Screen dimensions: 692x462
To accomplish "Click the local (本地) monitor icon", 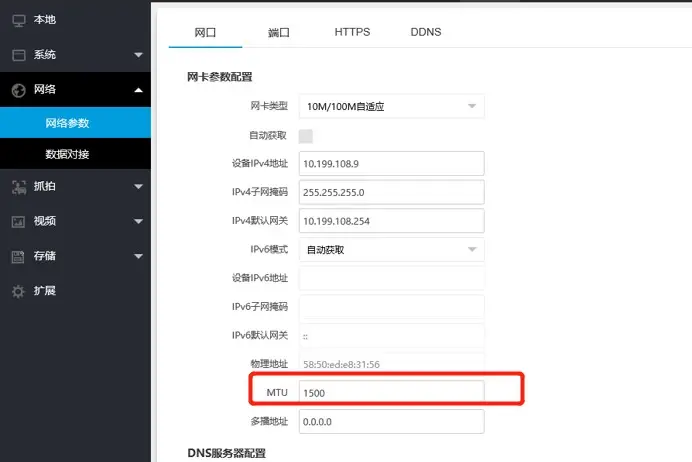I will point(17,19).
